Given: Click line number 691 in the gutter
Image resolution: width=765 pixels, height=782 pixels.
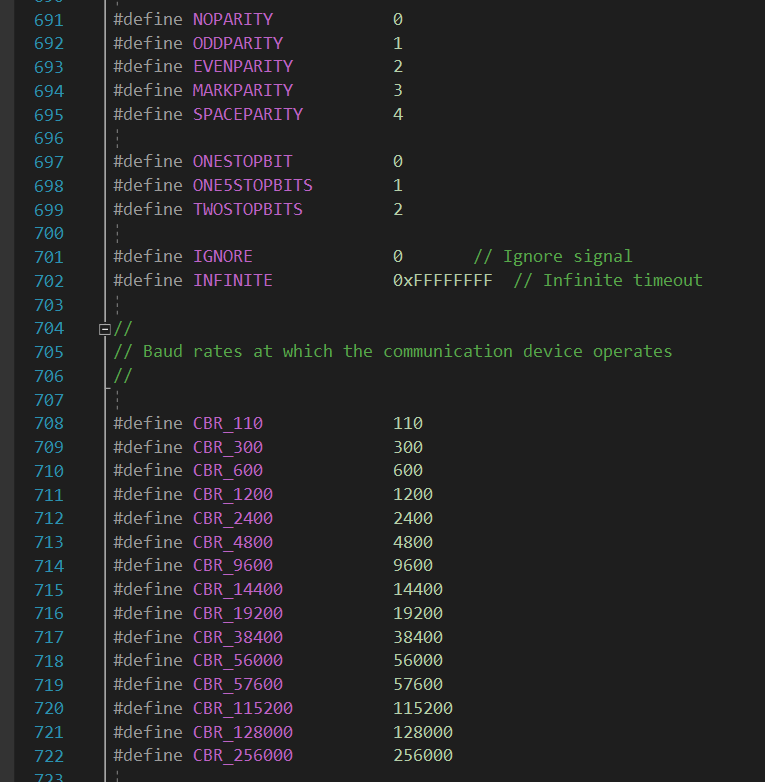Looking at the screenshot, I should [x=49, y=20].
